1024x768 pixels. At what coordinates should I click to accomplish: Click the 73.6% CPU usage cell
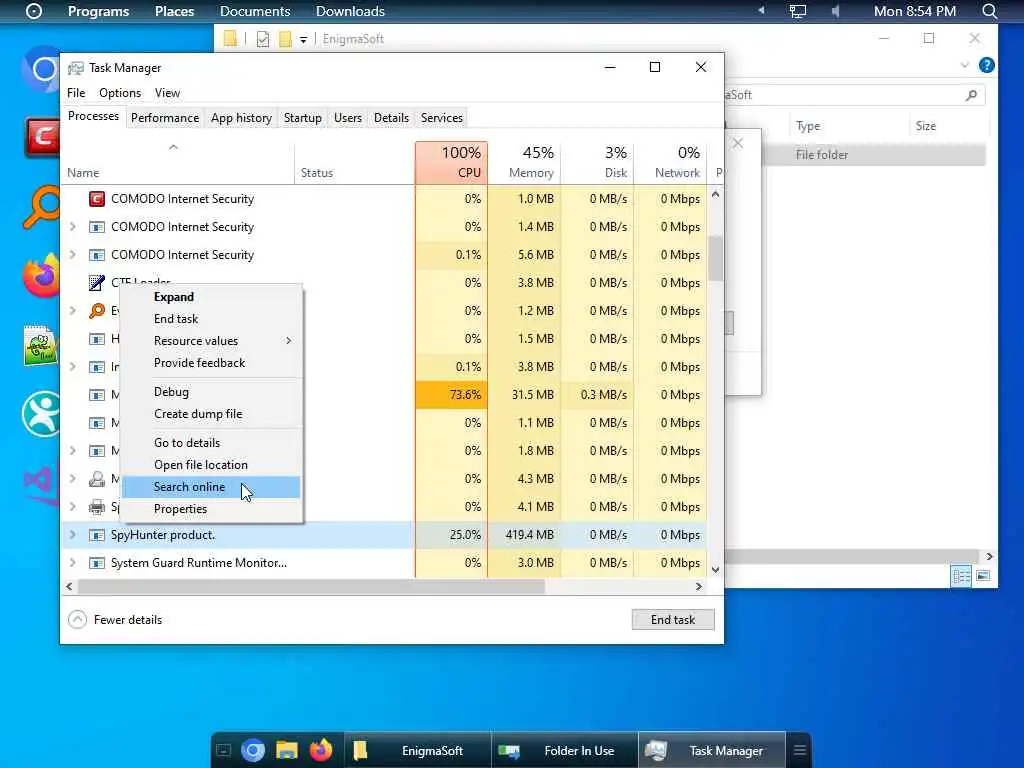451,395
